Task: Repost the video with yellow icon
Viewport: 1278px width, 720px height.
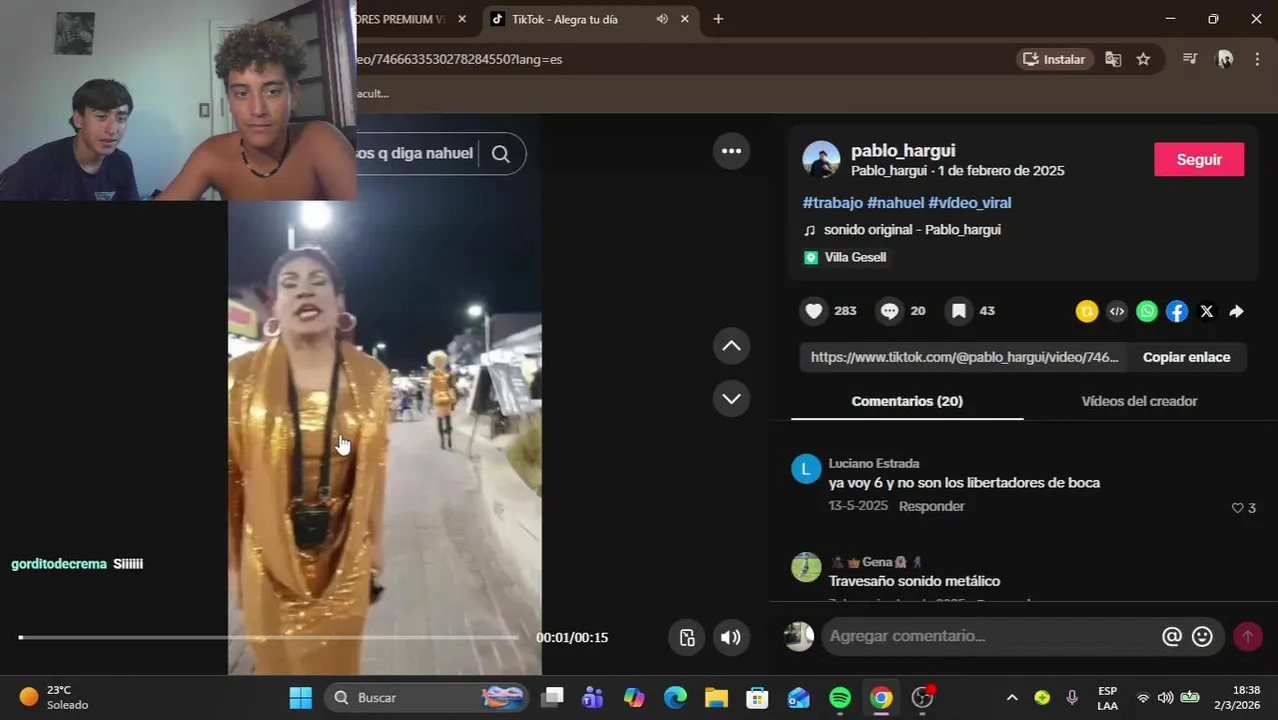Action: (x=1087, y=311)
